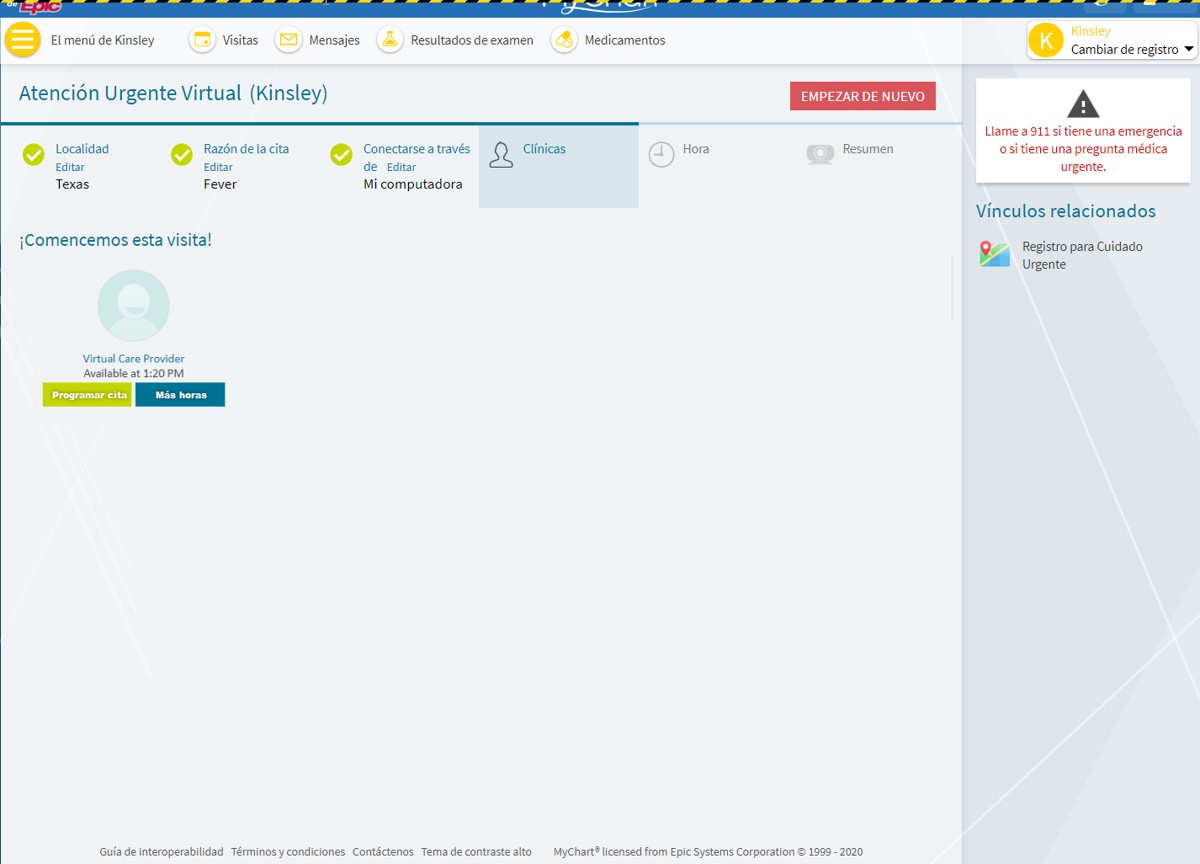1200x864 pixels.
Task: Click the green Programar cita button
Action: click(88, 395)
